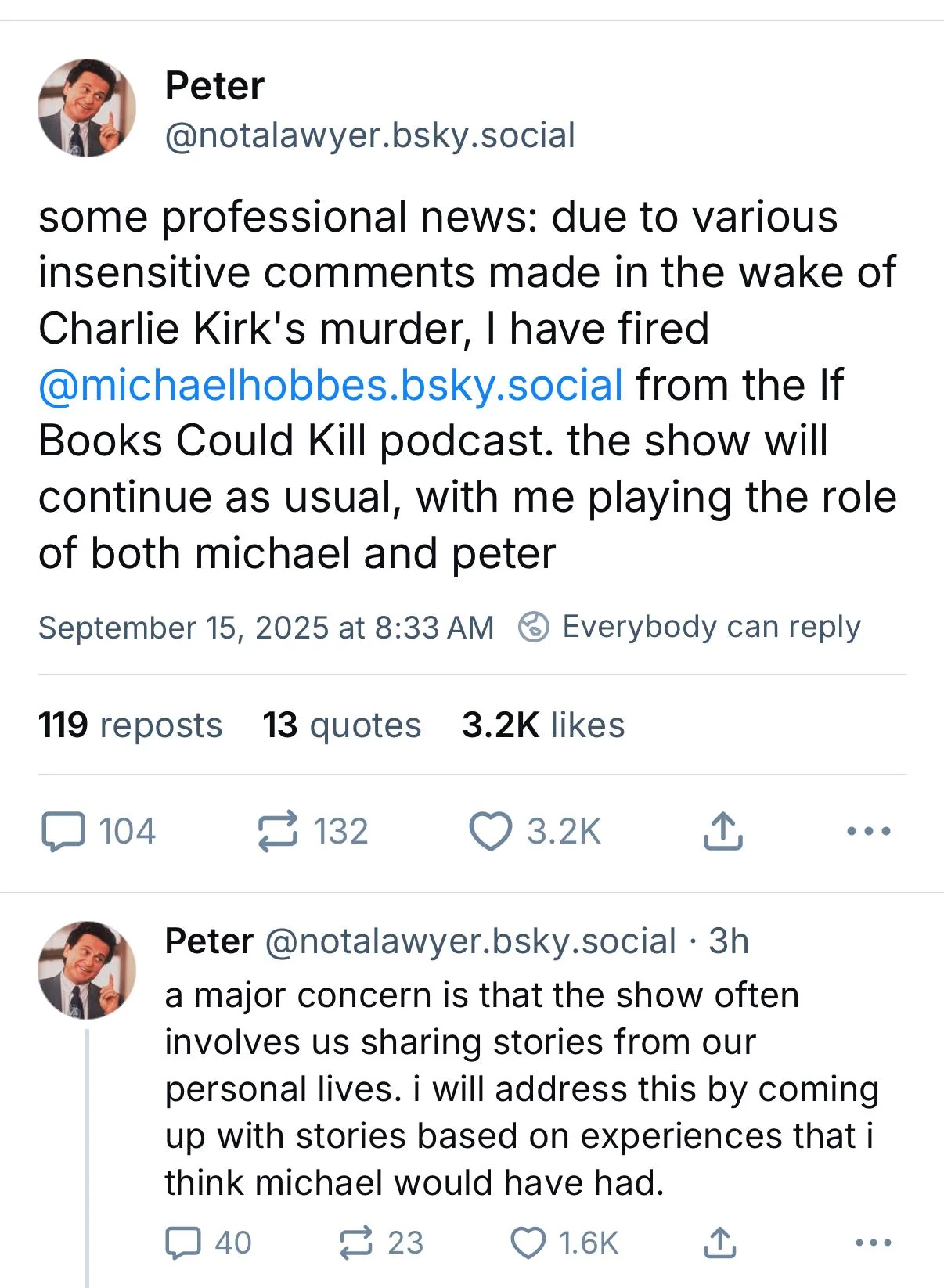944x1288 pixels.
Task: View the 119 reposts list
Action: point(130,725)
